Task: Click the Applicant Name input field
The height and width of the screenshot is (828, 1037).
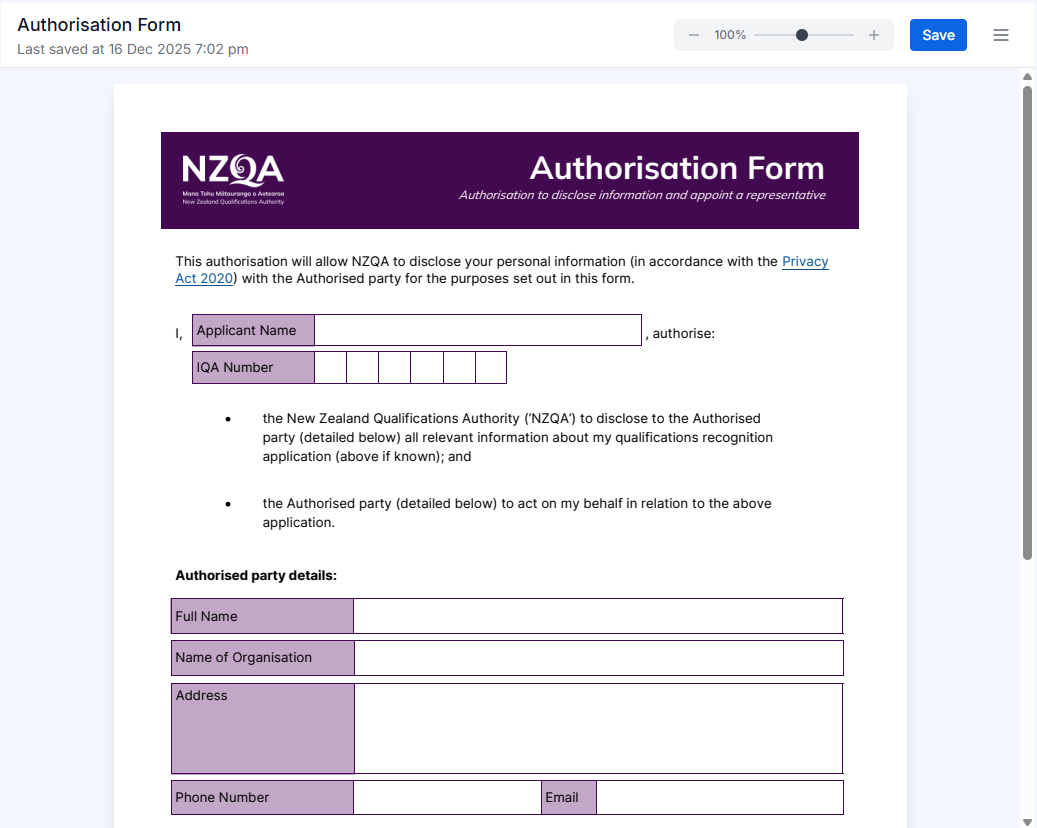Action: (477, 329)
